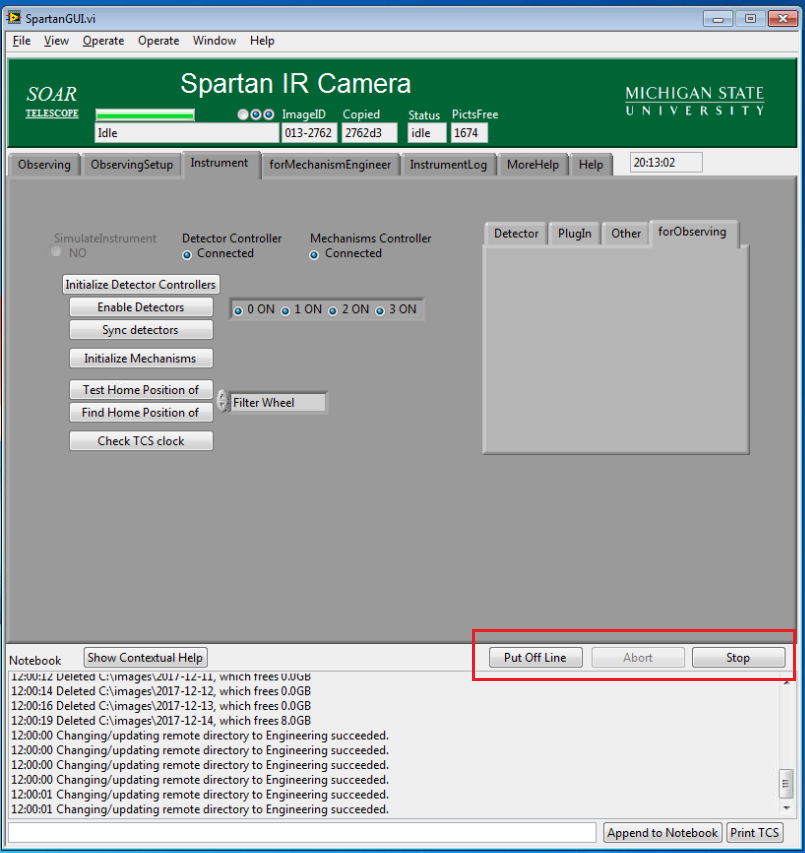
Task: Click the disabled Abort button
Action: (637, 658)
